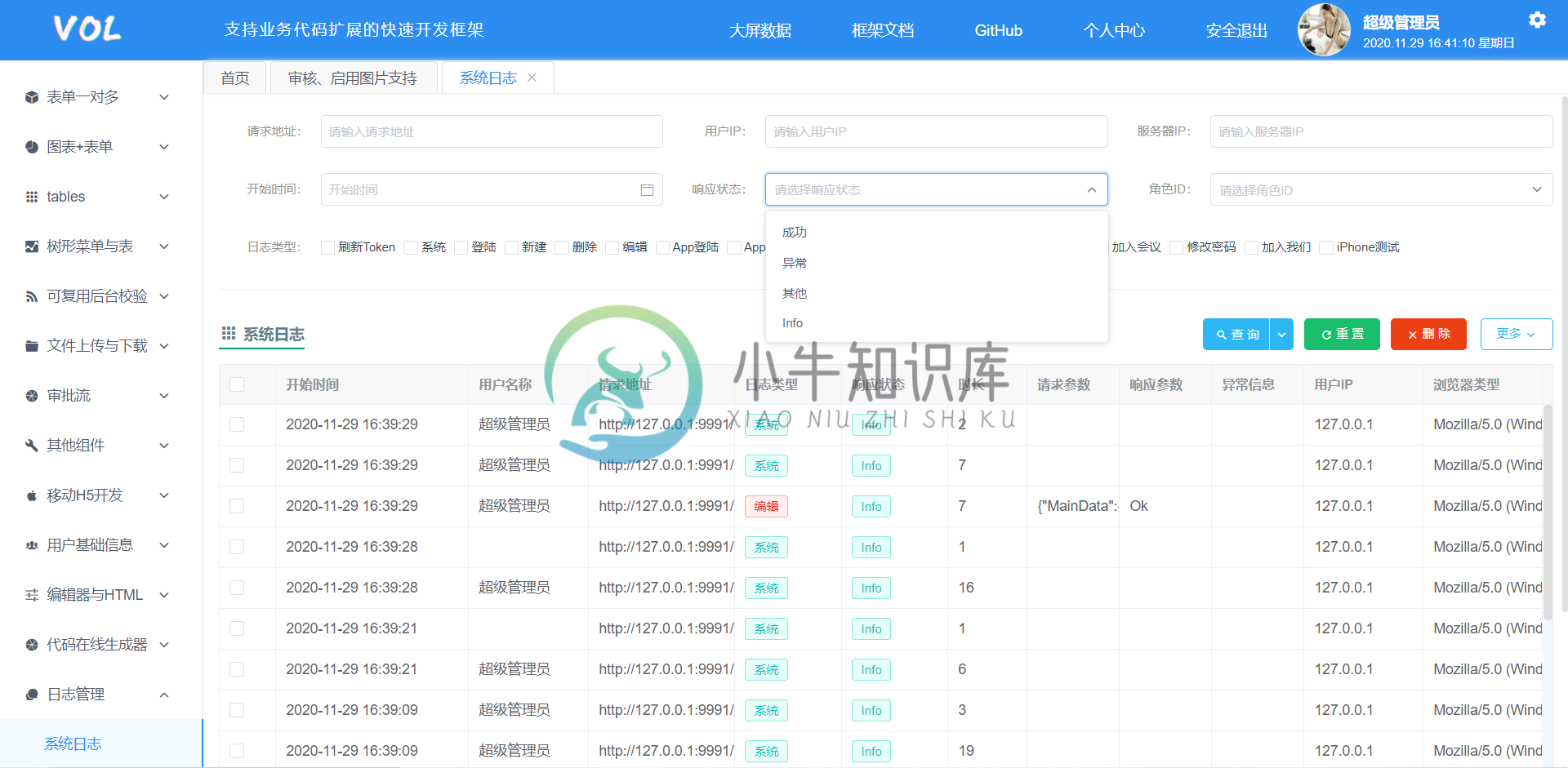This screenshot has height=768, width=1568.
Task: Open the 查询 button dropdown arrow
Action: (1281, 334)
